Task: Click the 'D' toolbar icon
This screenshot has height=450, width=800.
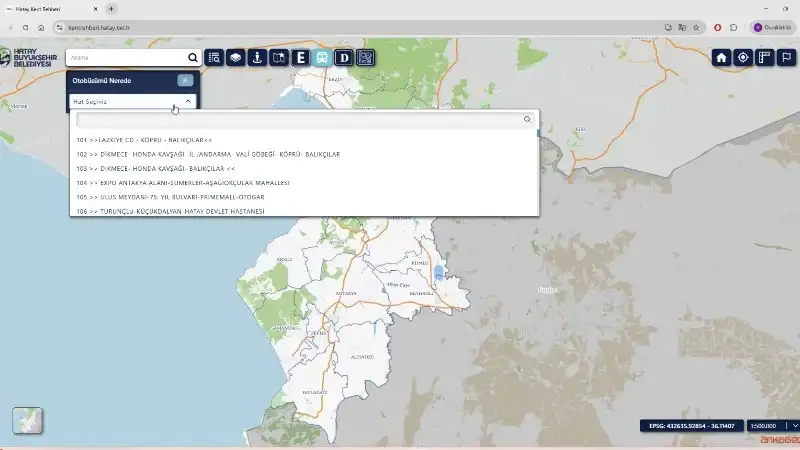Action: pos(345,58)
